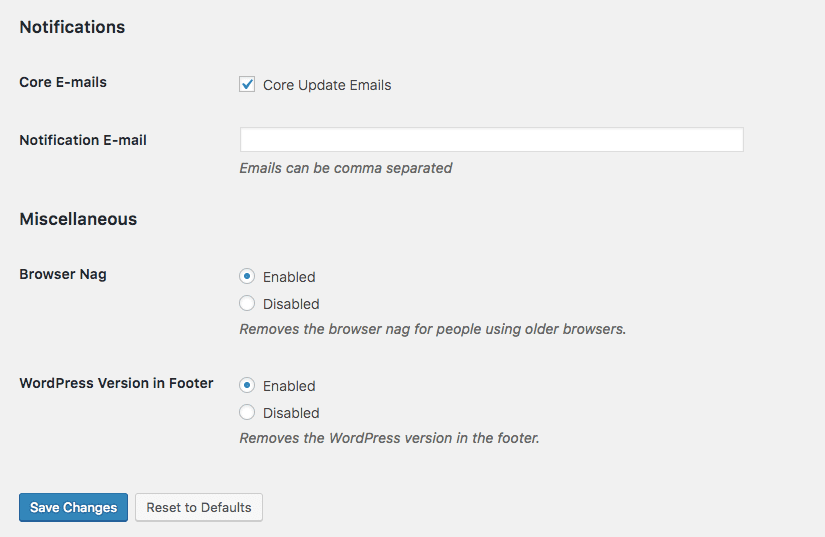Click the Miscellaneous section heading

point(78,219)
